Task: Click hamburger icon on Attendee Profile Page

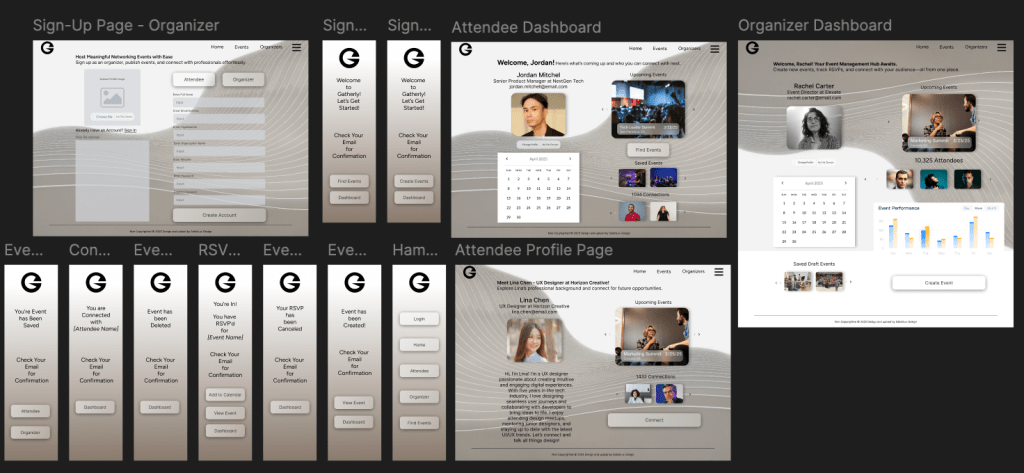Action: pyautogui.click(x=718, y=271)
